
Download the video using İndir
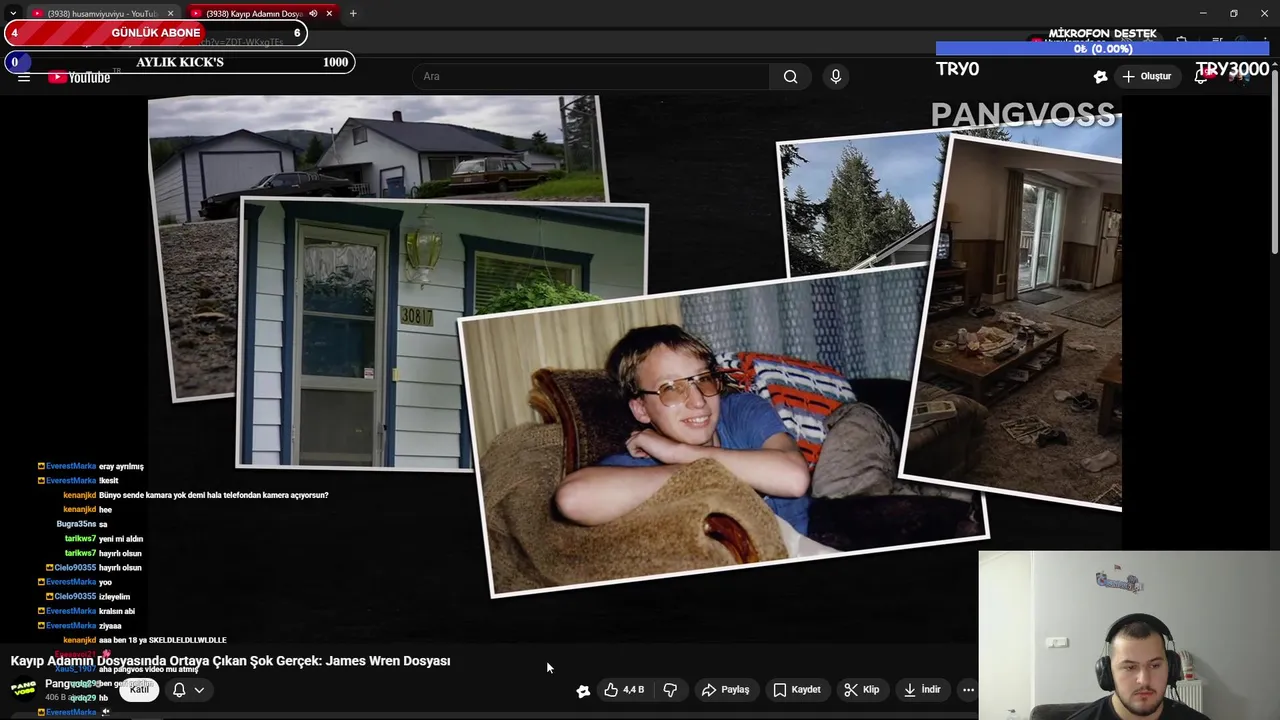[x=922, y=690]
